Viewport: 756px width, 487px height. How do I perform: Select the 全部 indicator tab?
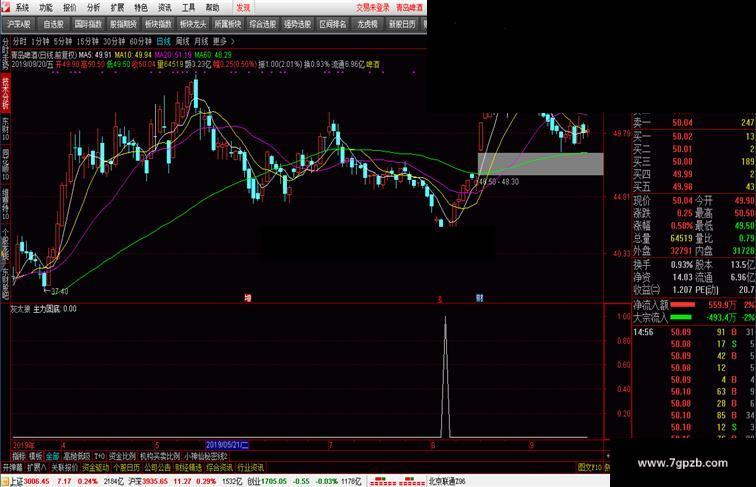(53, 456)
